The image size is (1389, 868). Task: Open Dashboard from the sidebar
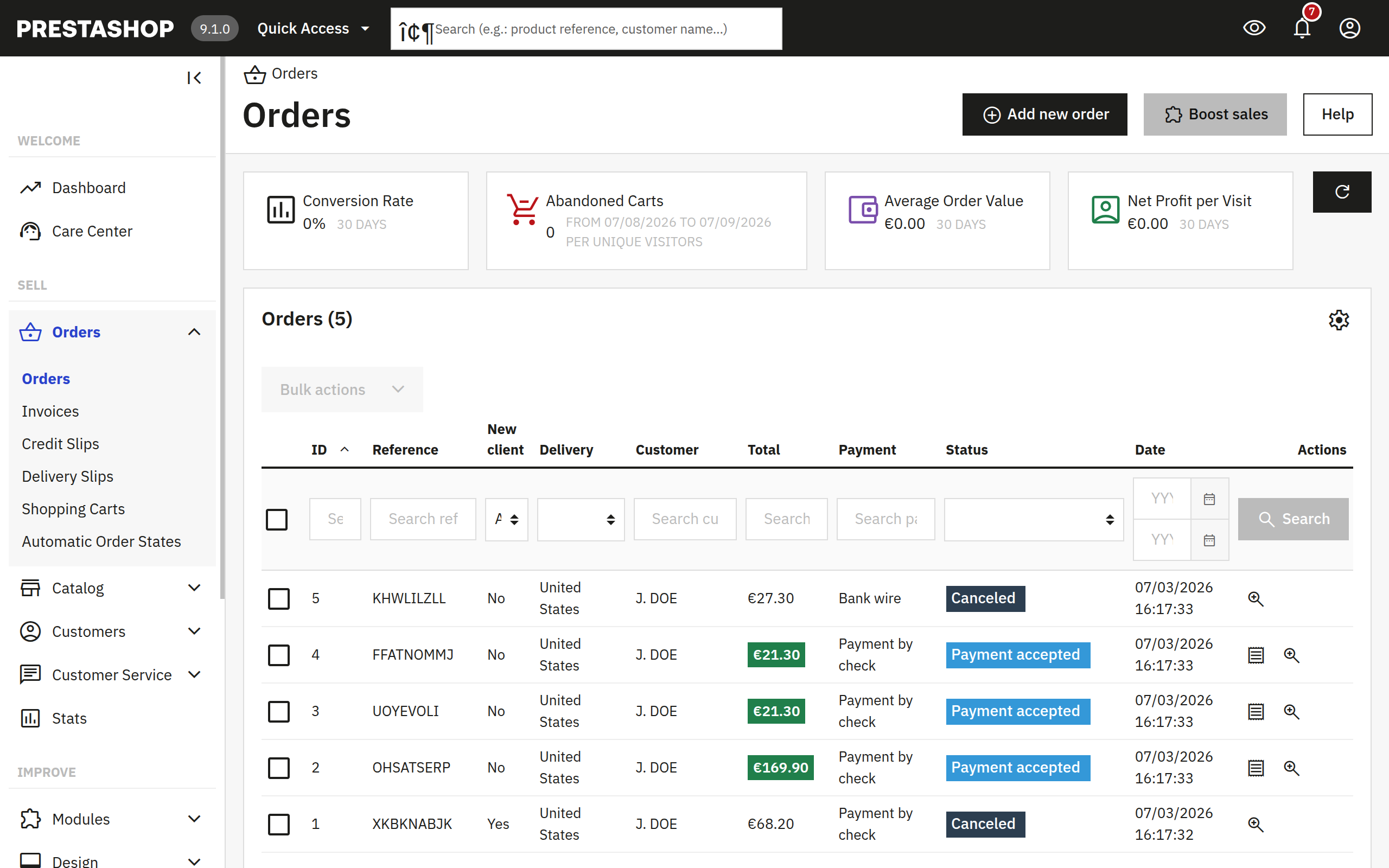[112, 188]
